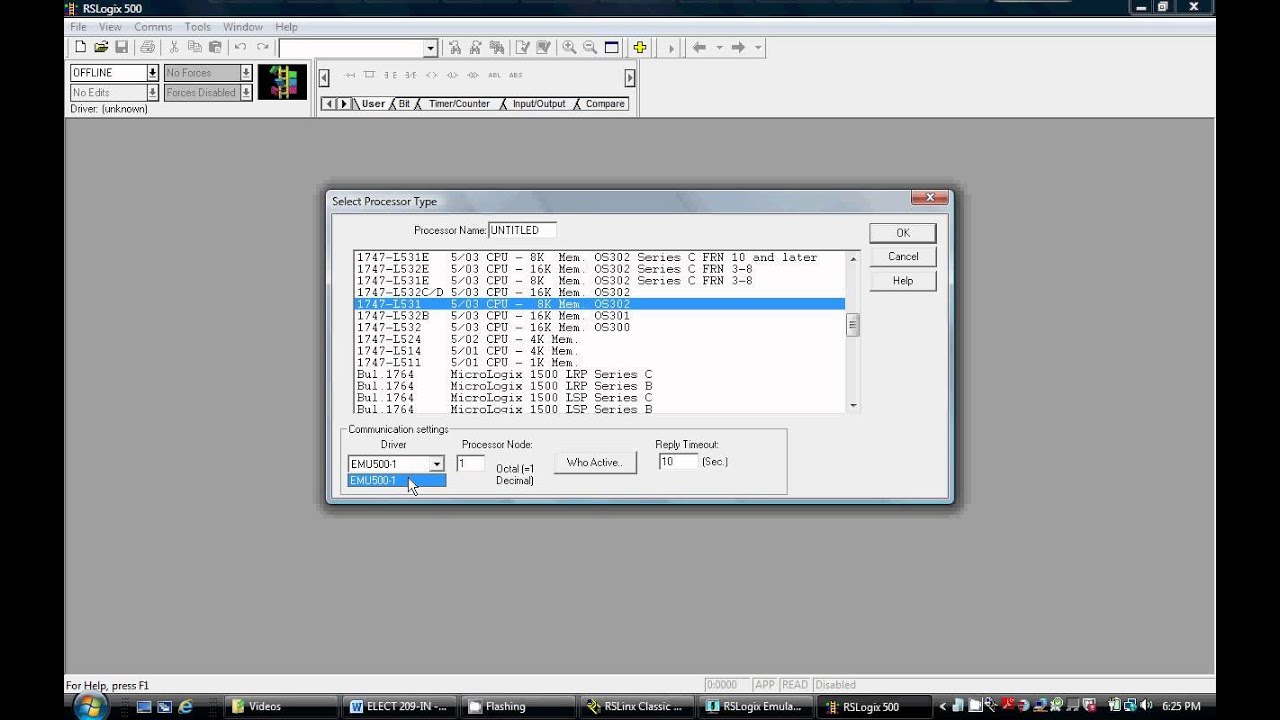The image size is (1280, 720).
Task: Open the No Edits dropdown
Action: point(152,93)
